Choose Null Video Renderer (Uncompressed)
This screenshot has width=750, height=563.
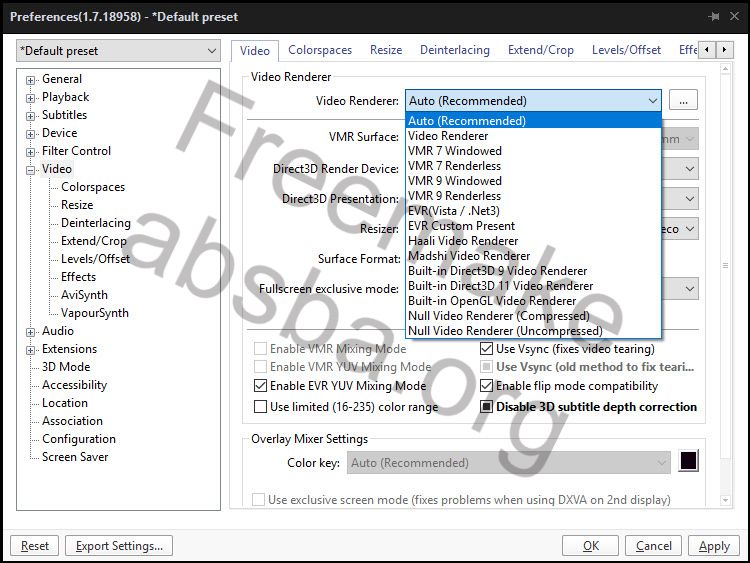pos(533,331)
